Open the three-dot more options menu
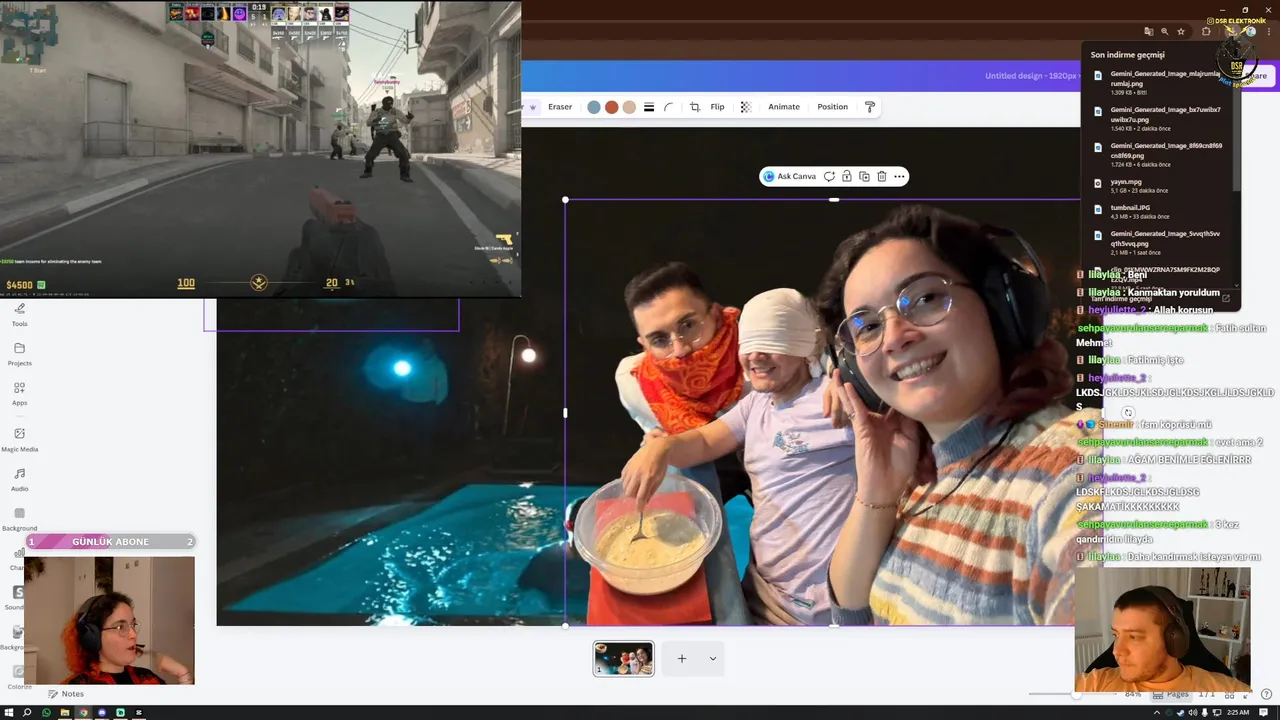1280x720 pixels. tap(899, 176)
